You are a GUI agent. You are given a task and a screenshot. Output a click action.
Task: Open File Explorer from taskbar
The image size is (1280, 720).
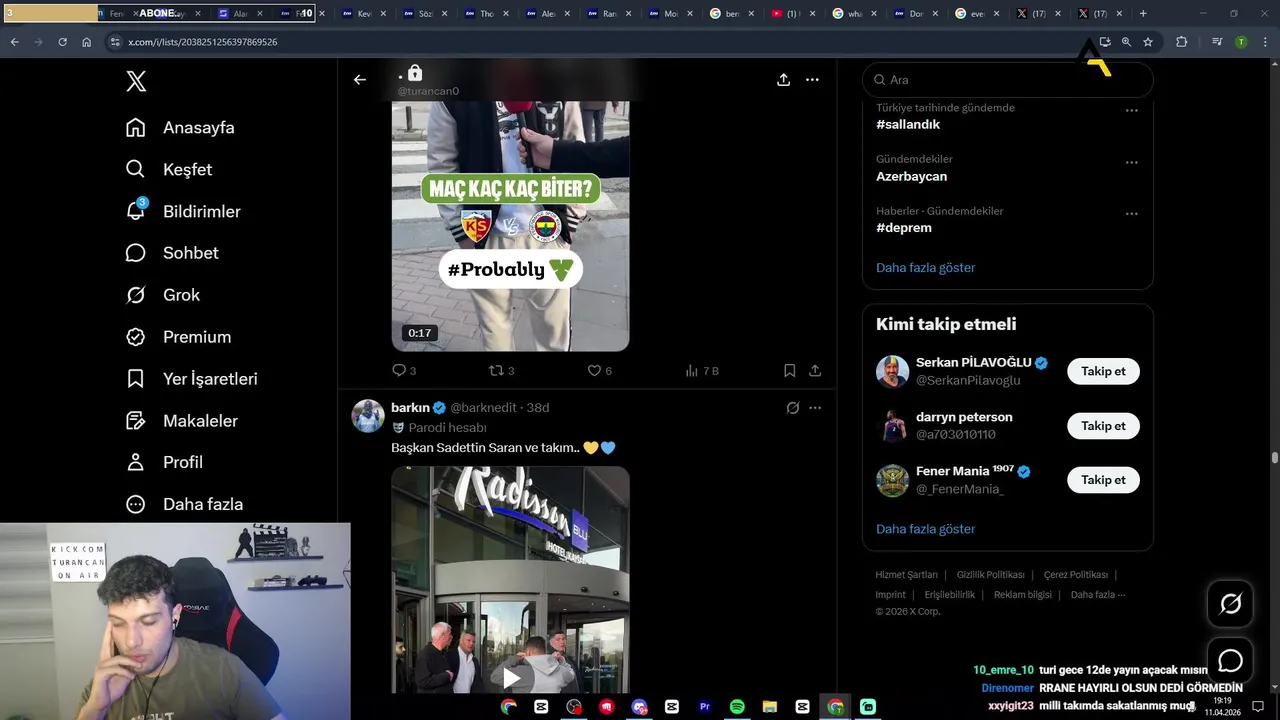tap(769, 707)
